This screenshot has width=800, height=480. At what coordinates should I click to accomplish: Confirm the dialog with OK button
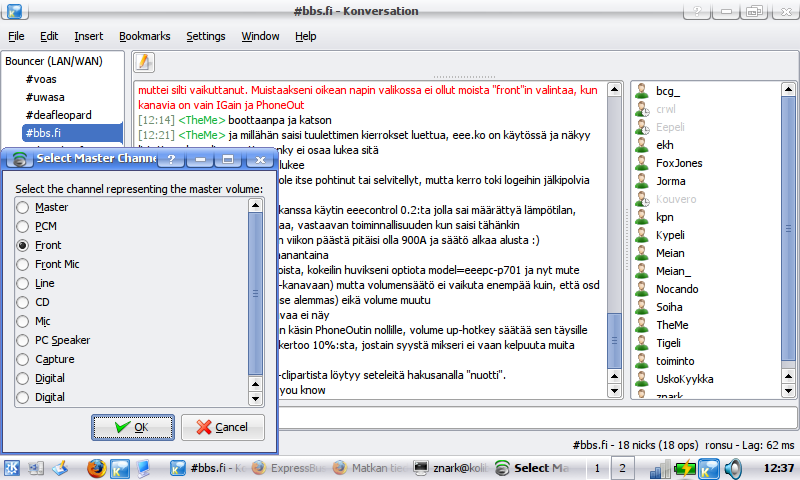132,427
